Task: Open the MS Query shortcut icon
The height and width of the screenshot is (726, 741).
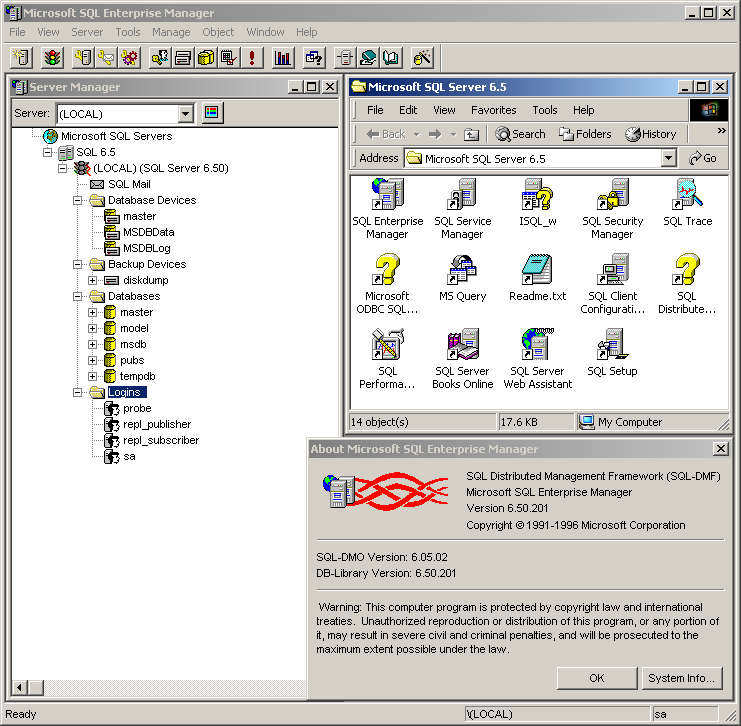Action: (x=462, y=270)
